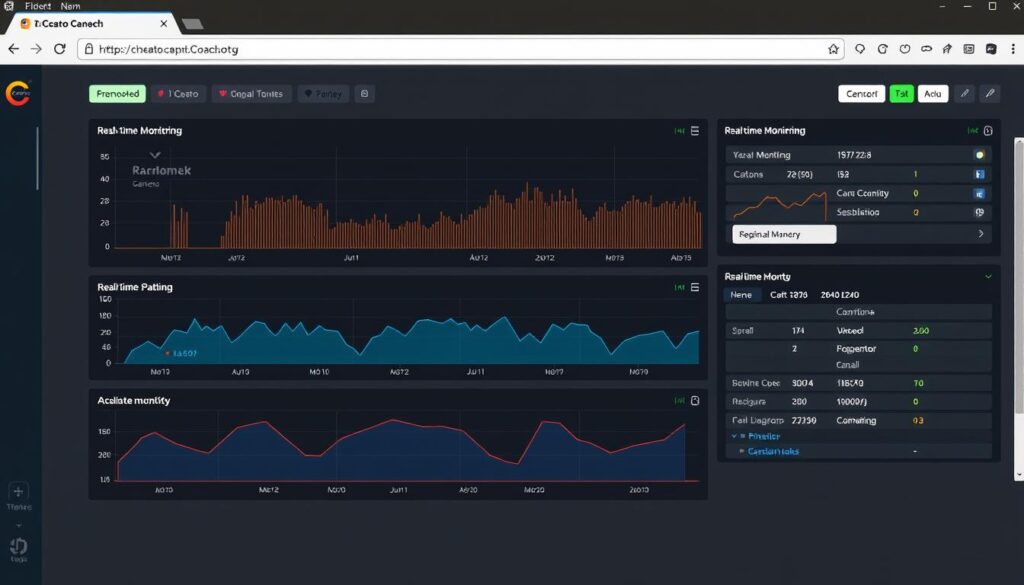This screenshot has height=585, width=1024.
Task: Open the Nem menu in title bar
Action: click(71, 6)
